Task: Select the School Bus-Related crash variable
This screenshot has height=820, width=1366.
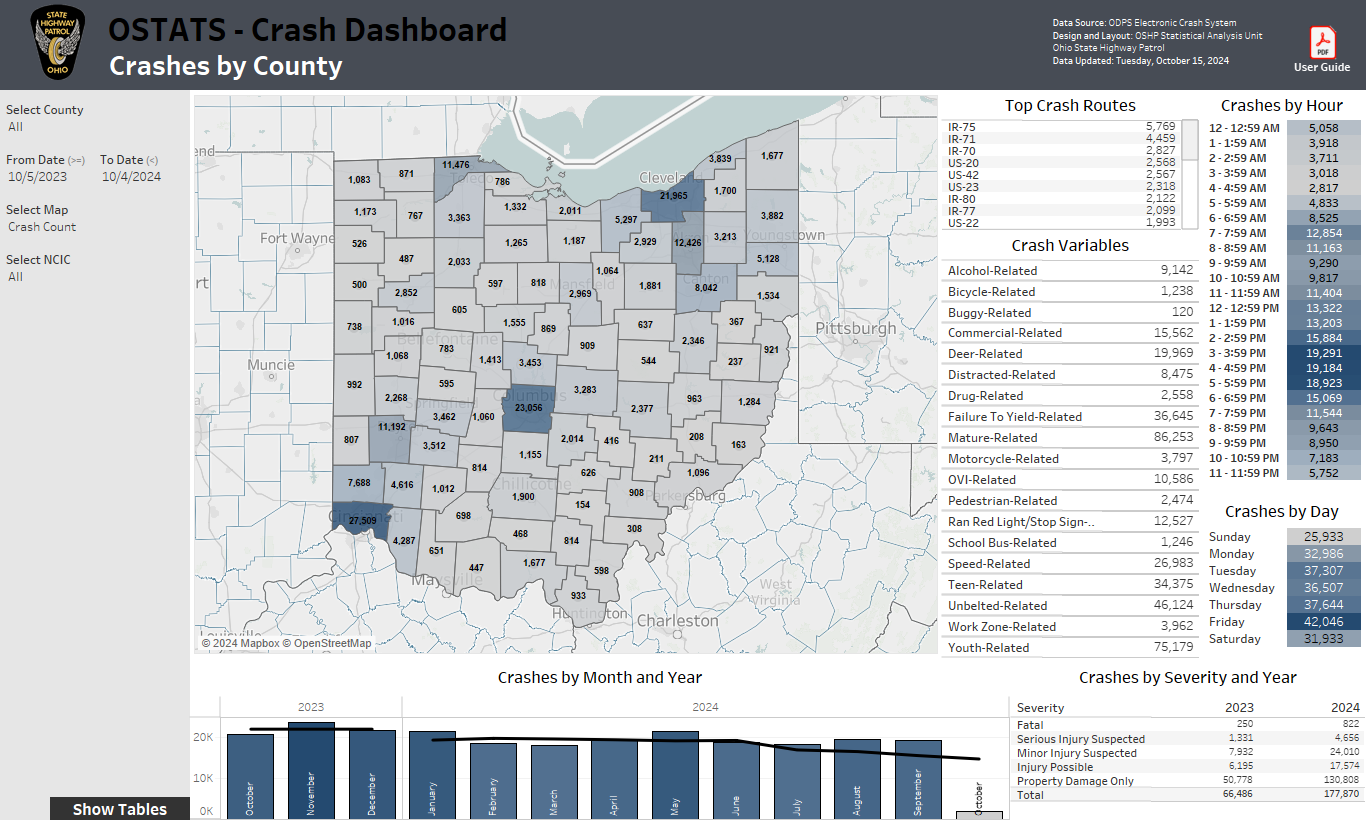Action: pyautogui.click(x=1070, y=543)
